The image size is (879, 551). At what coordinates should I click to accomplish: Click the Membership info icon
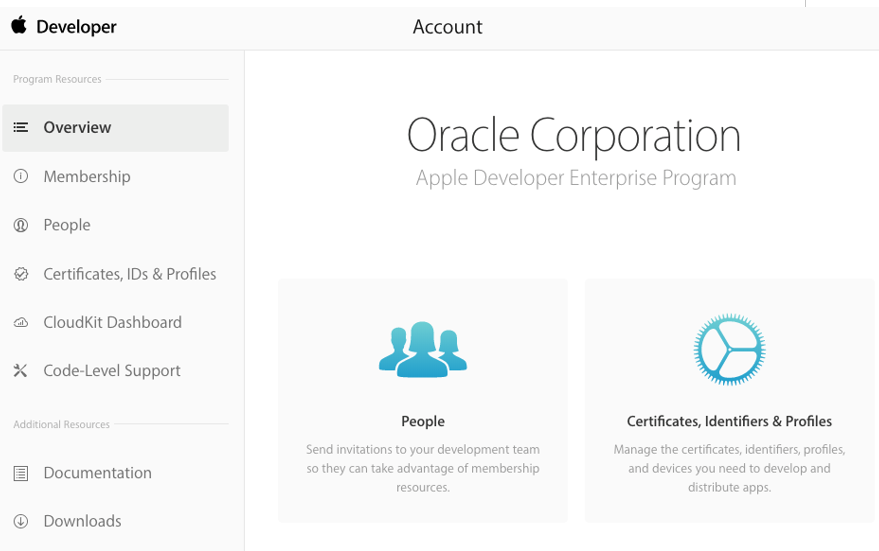pyautogui.click(x=21, y=177)
